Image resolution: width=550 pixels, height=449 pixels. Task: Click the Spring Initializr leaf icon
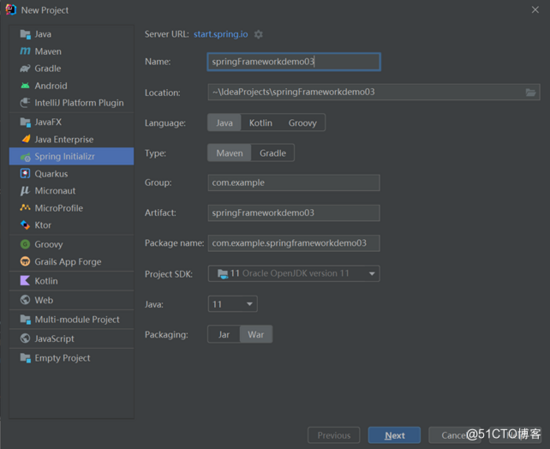click(x=25, y=157)
